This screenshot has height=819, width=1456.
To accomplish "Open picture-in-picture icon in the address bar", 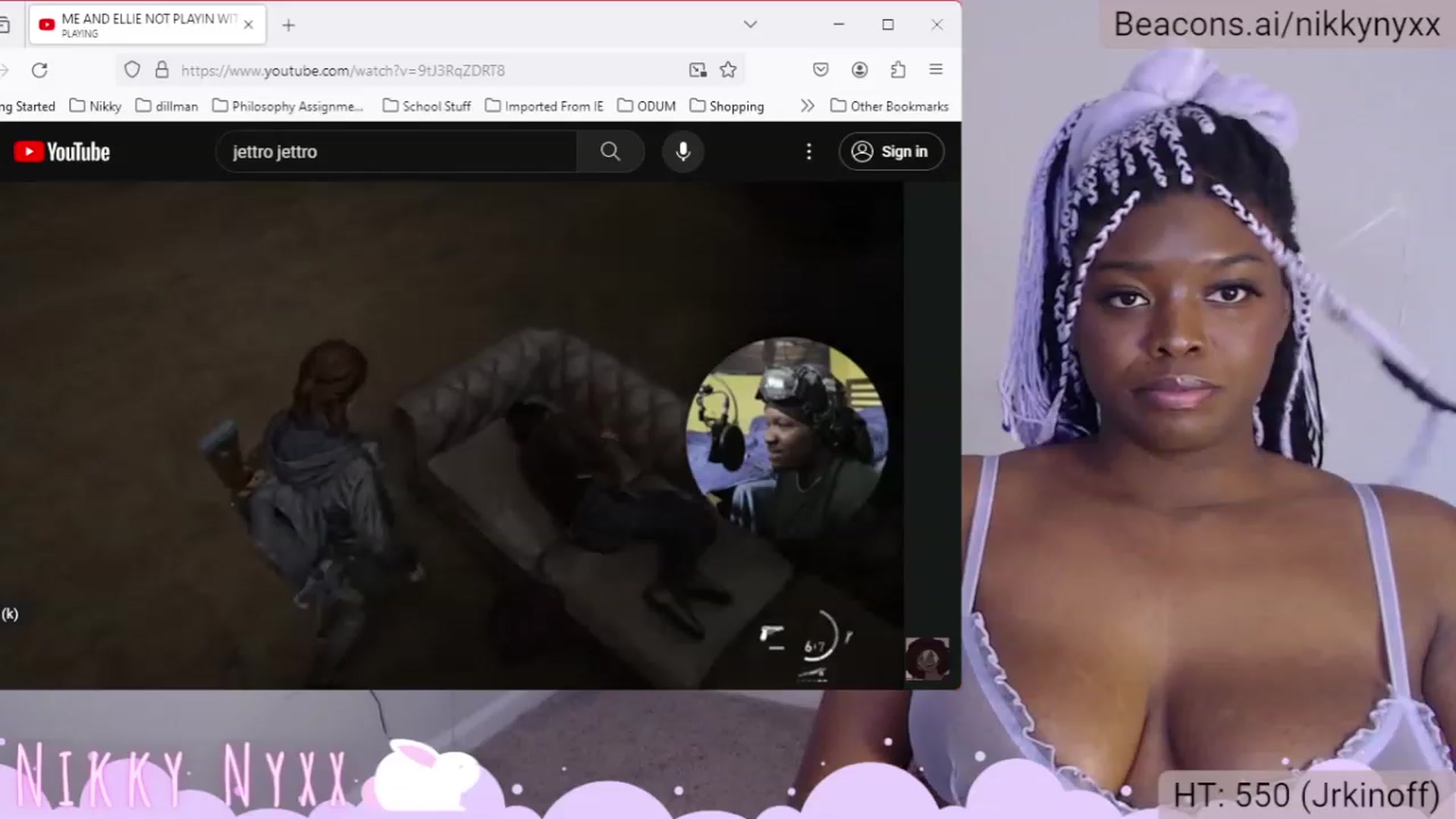I will (x=698, y=71).
